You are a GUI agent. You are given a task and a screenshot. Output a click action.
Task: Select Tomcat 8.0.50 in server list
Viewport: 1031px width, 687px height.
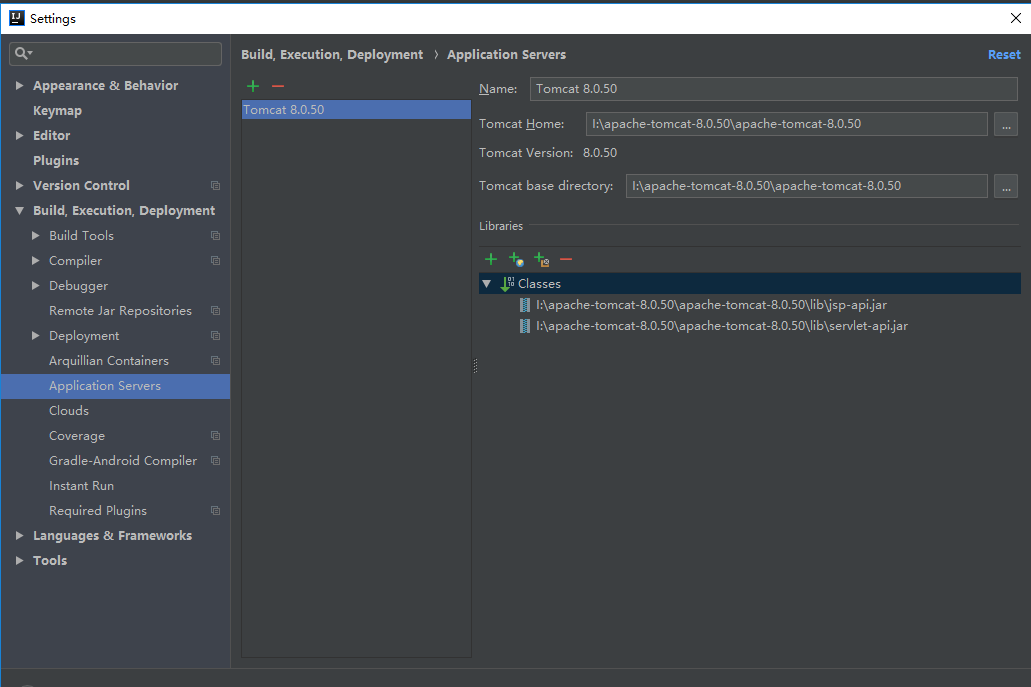(x=356, y=110)
